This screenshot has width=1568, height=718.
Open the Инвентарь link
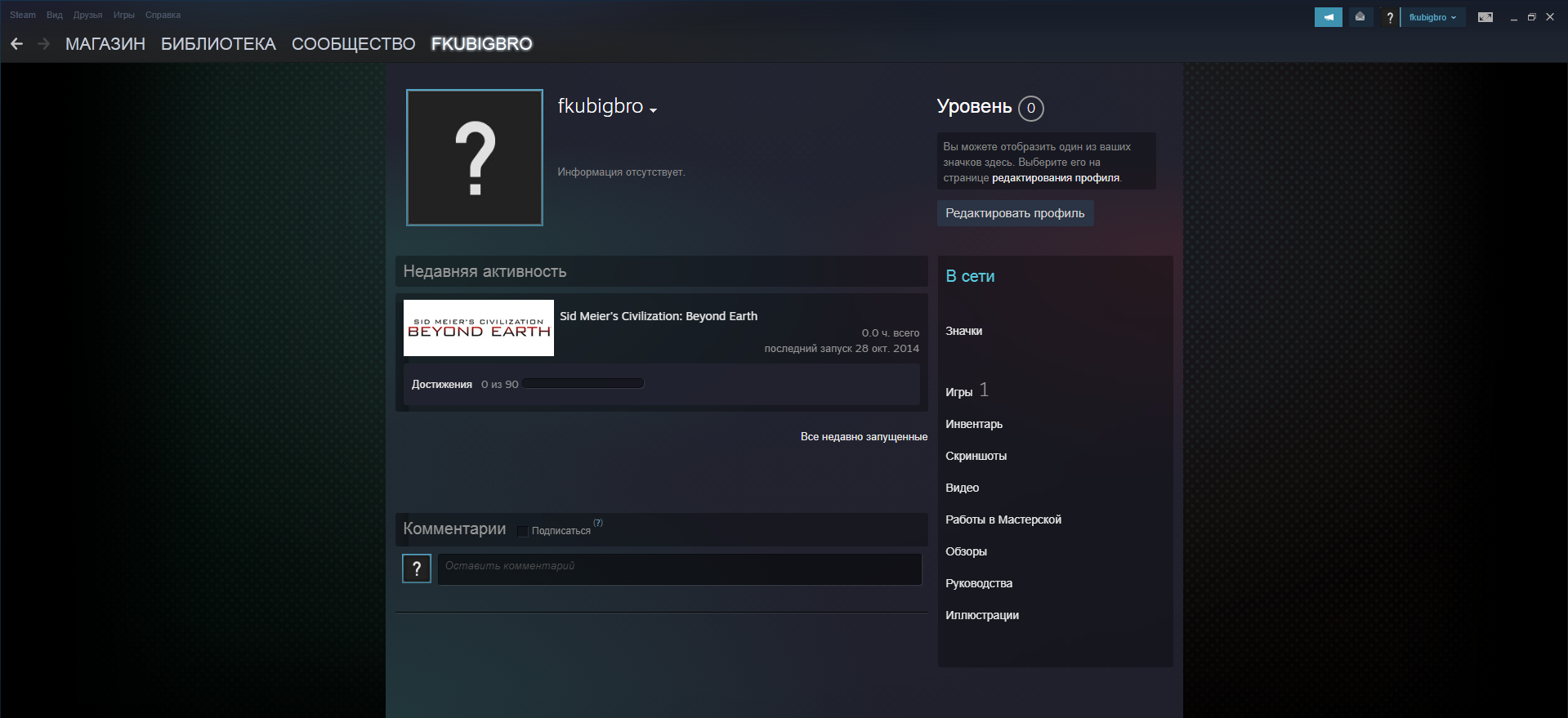[974, 424]
